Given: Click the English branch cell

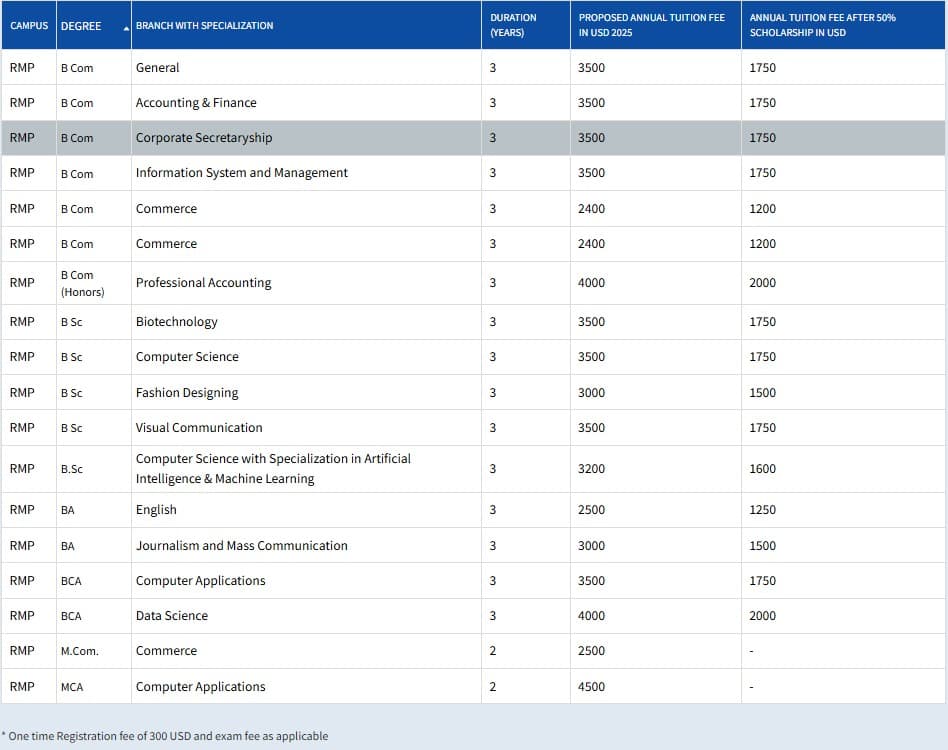Looking at the screenshot, I should 156,510.
